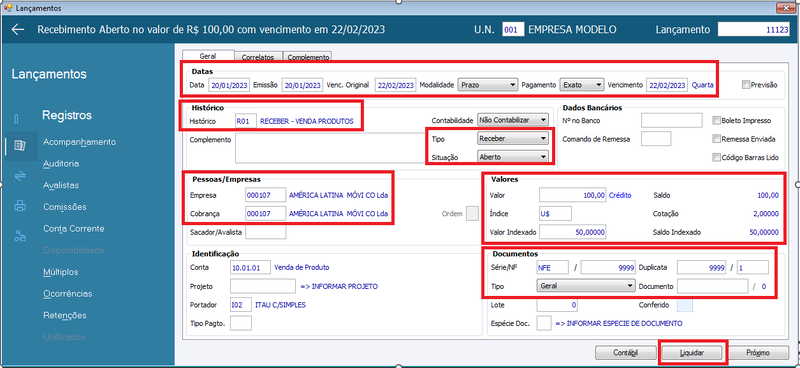The height and width of the screenshot is (368, 800).
Task: Open Ocorrências in the sidebar
Action: [68, 293]
